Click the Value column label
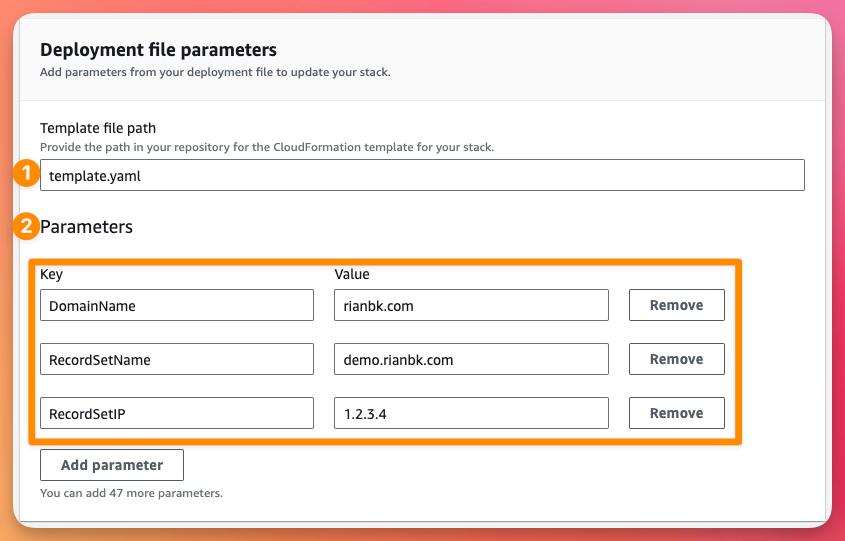This screenshot has width=845, height=541. [x=352, y=274]
